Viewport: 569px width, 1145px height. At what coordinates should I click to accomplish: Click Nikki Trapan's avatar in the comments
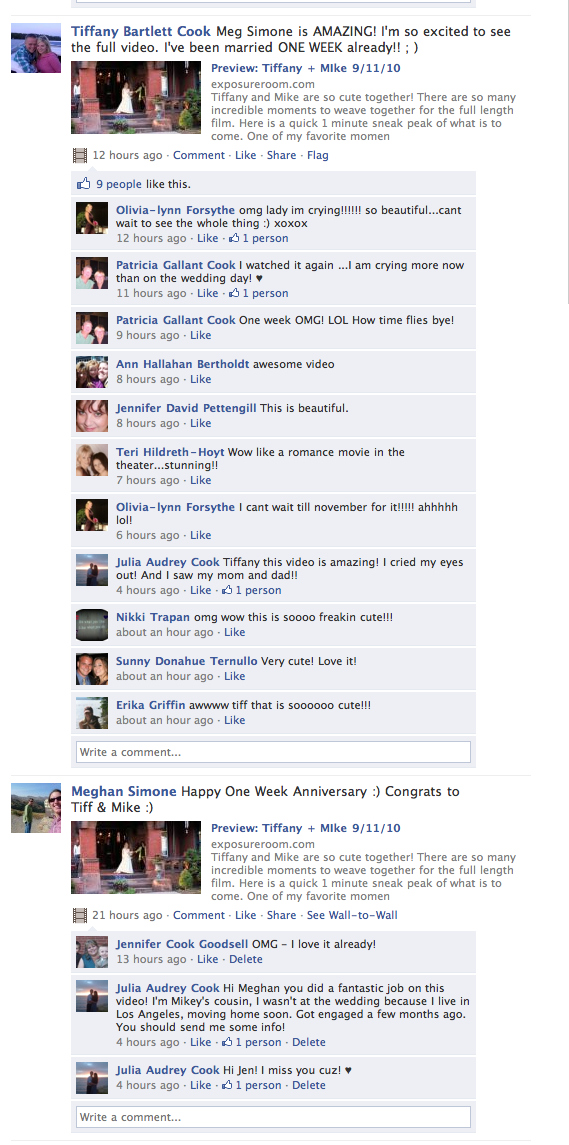point(92,625)
